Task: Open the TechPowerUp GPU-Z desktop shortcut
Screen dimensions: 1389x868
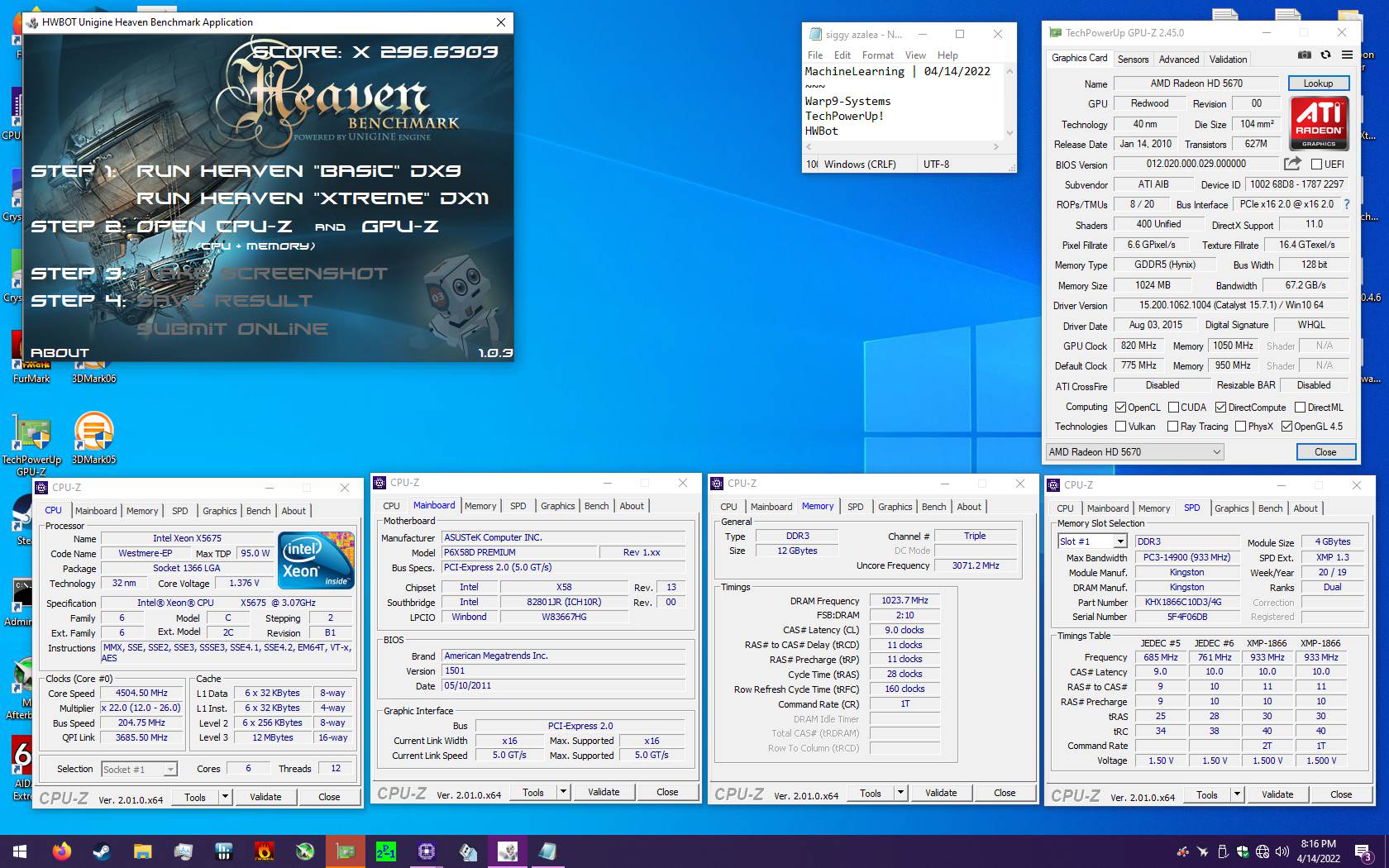Action: pyautogui.click(x=31, y=445)
